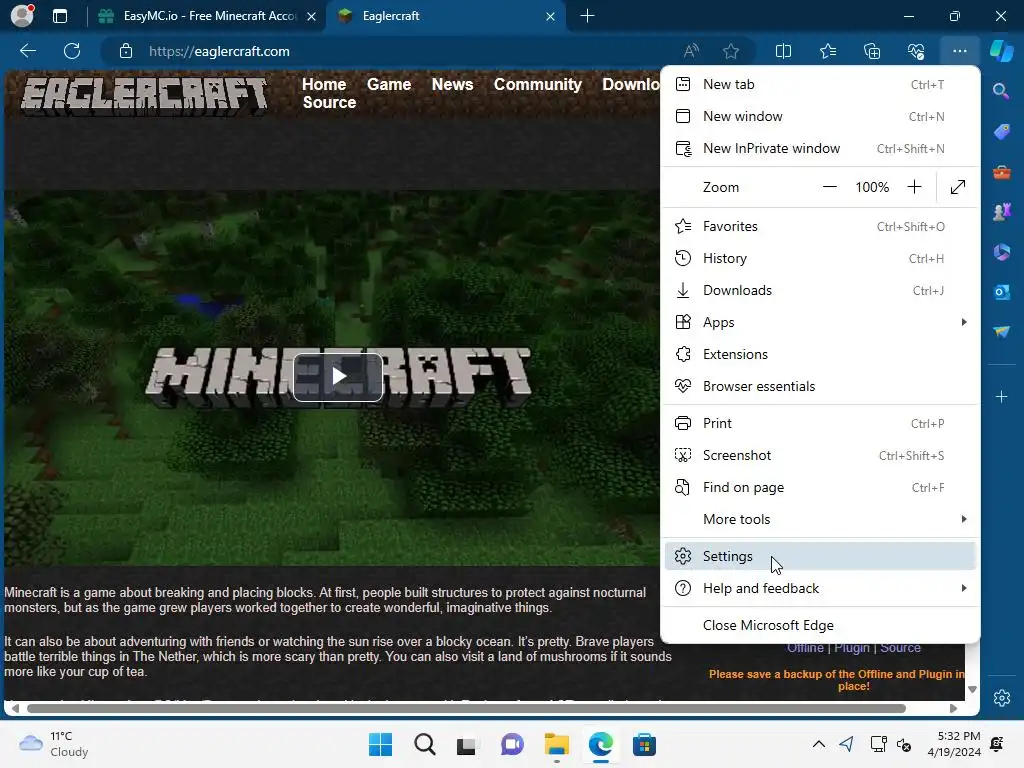1024x768 pixels.
Task: Click sidebar Search magnifier icon
Action: [x=1001, y=91]
